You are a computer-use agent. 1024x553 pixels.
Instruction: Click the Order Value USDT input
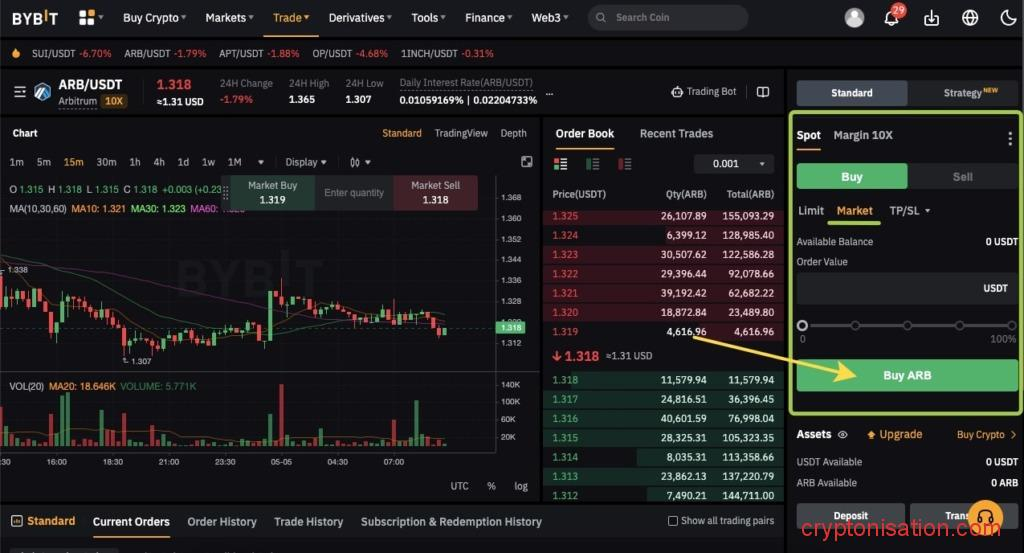pos(907,288)
